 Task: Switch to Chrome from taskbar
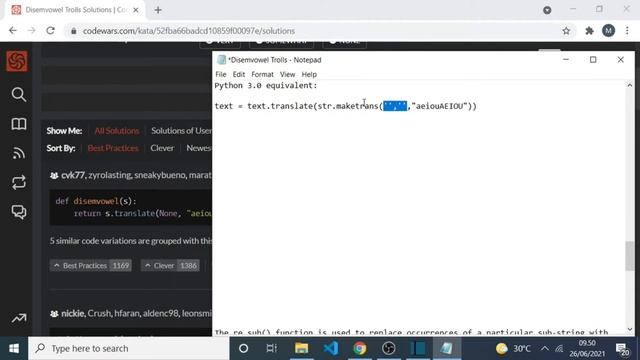click(x=360, y=349)
